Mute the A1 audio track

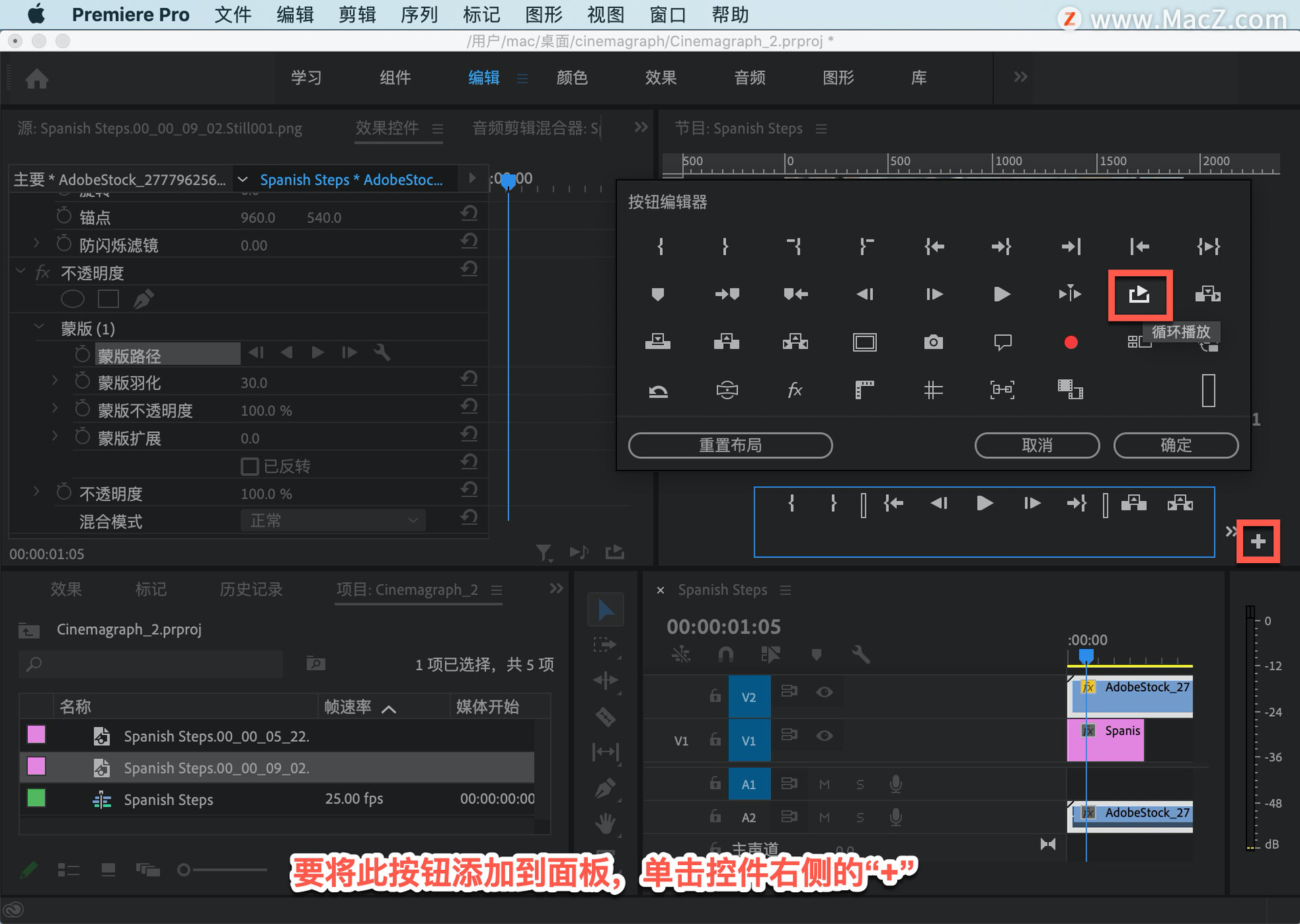pos(824,785)
